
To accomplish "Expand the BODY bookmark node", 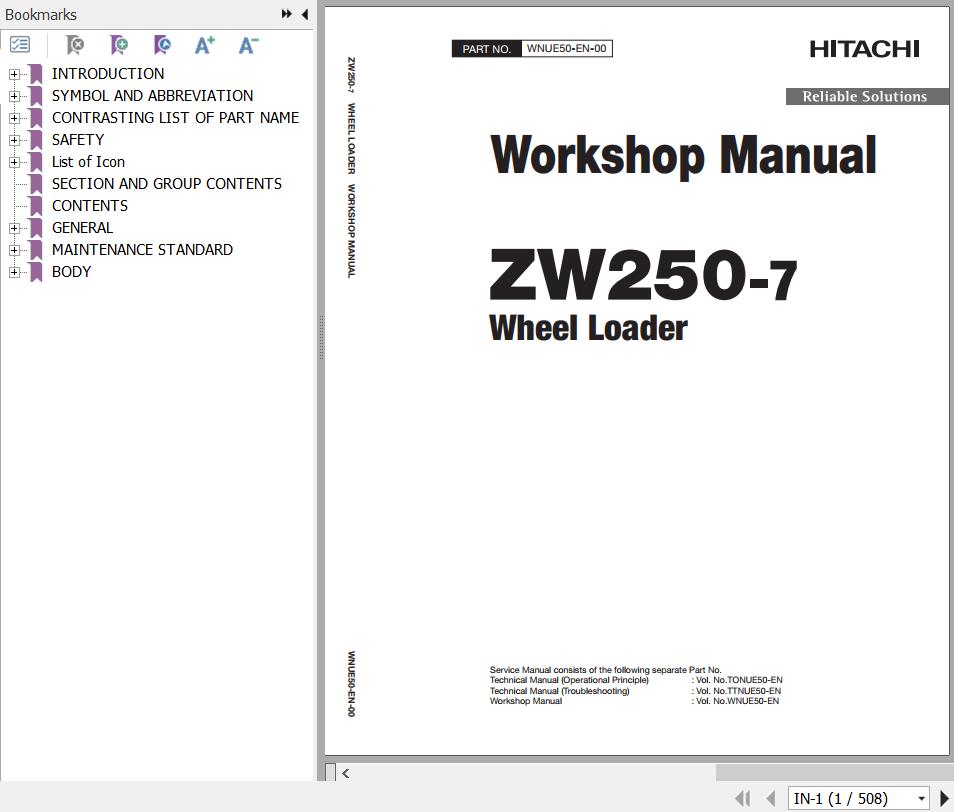I will [x=14, y=272].
